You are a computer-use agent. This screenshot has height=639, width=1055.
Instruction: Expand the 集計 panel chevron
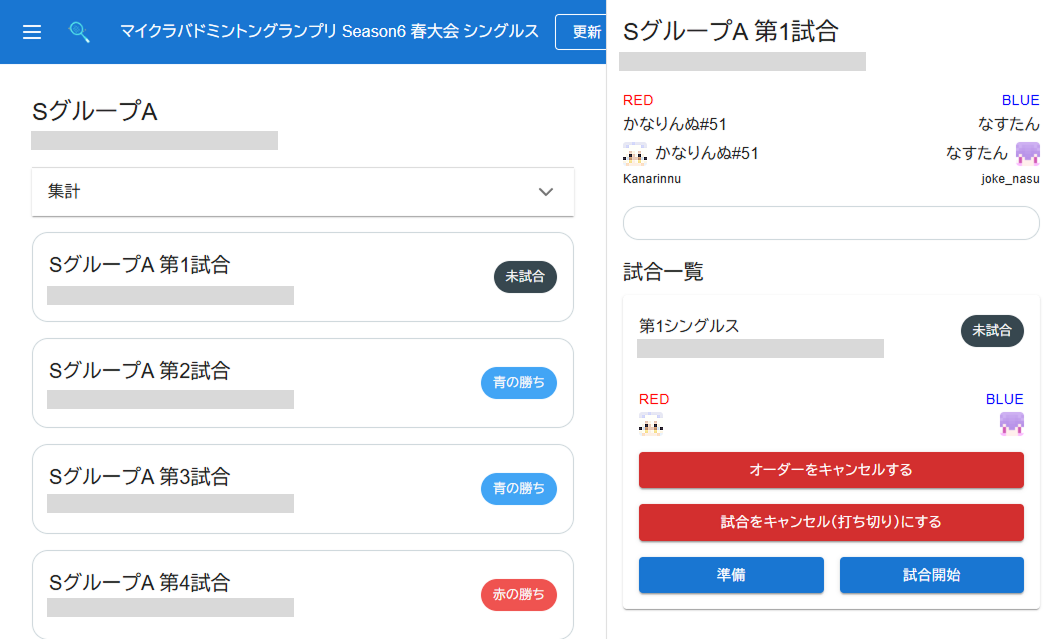[x=546, y=192]
